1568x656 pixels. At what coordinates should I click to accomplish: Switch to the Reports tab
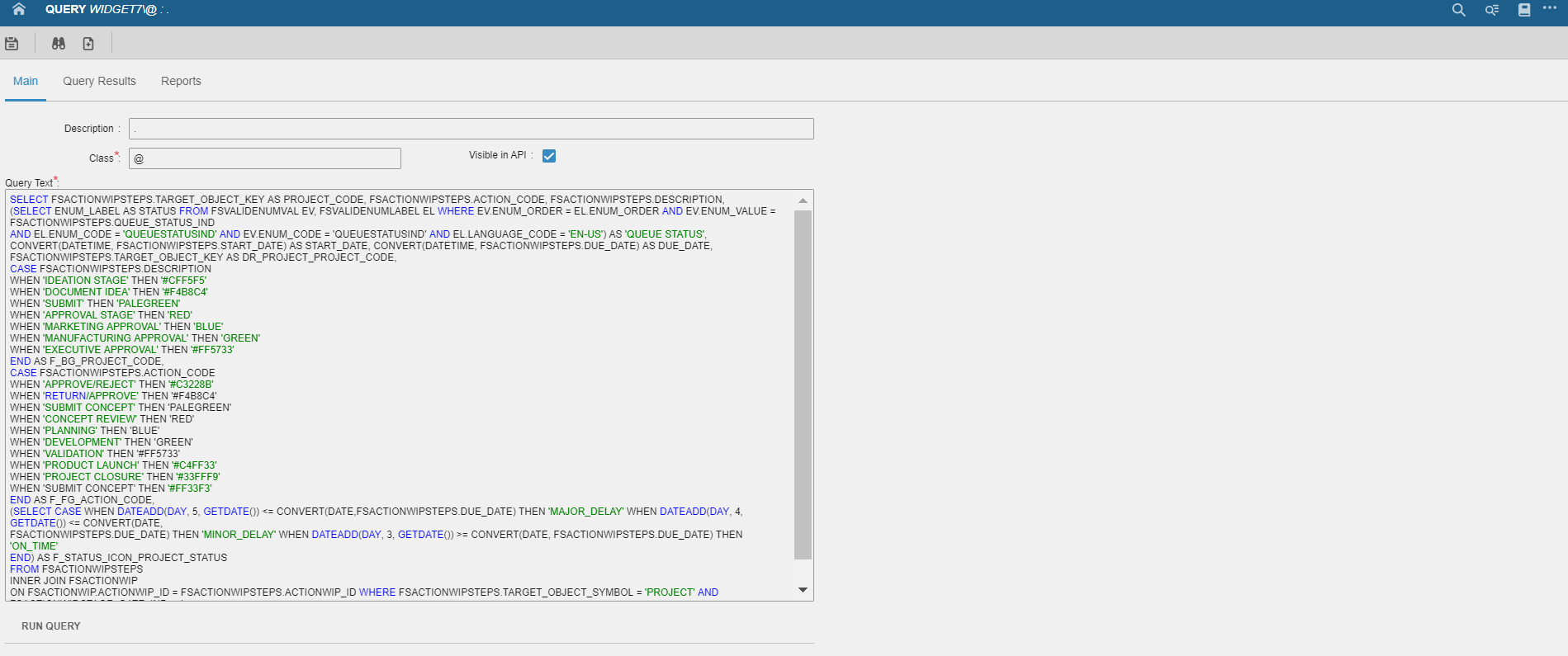pos(181,81)
